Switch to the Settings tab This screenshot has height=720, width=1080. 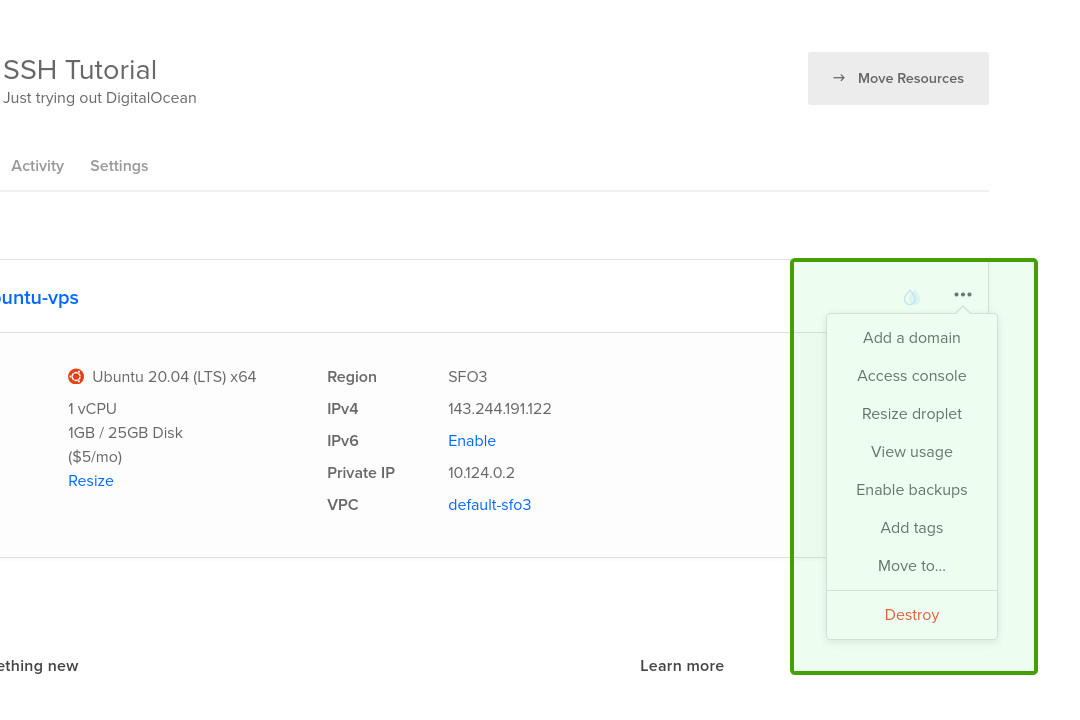click(119, 166)
